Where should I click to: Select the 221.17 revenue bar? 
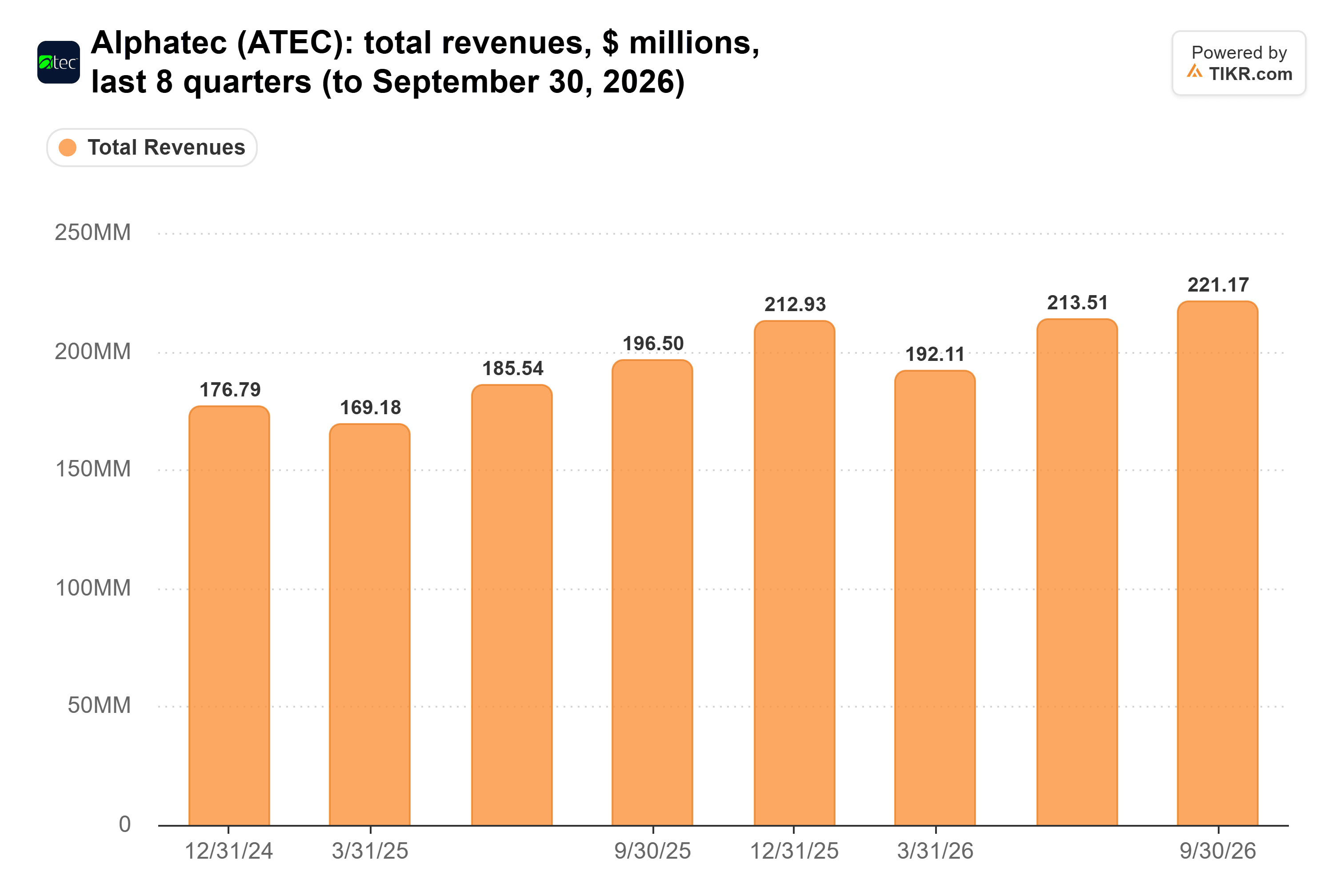[x=1218, y=564]
